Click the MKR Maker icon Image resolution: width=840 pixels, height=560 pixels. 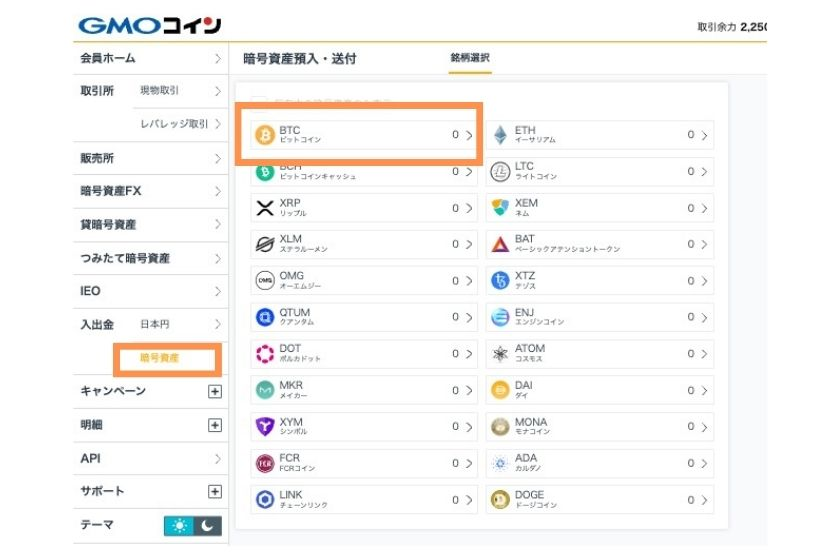[x=265, y=390]
